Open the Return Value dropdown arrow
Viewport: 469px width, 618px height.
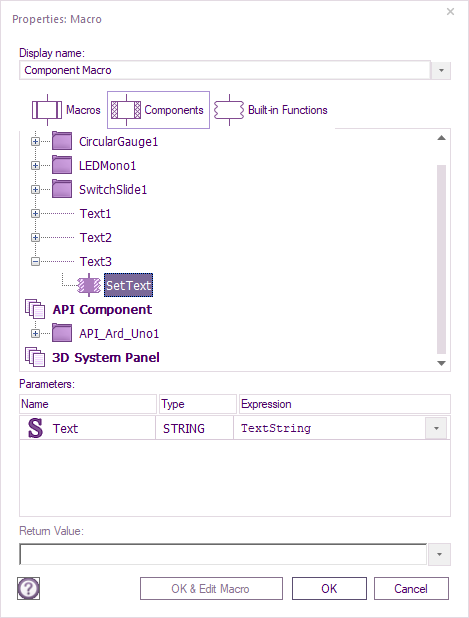point(439,555)
